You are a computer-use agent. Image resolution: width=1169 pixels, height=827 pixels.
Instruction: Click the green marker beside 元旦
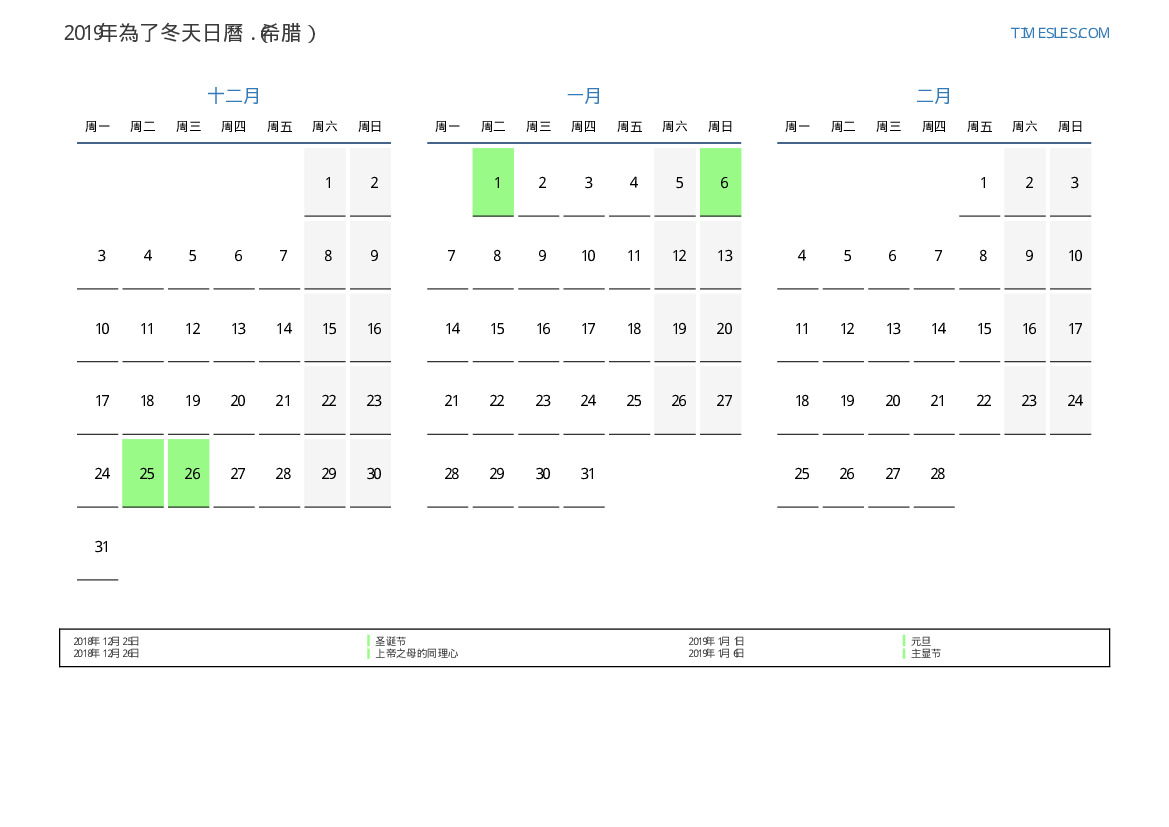click(904, 641)
